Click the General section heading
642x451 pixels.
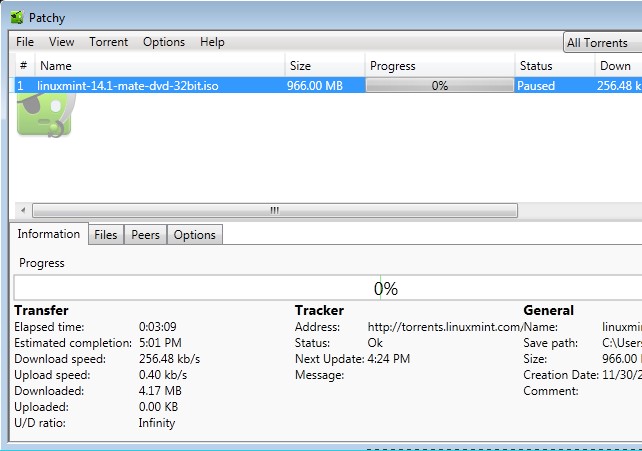pos(548,310)
